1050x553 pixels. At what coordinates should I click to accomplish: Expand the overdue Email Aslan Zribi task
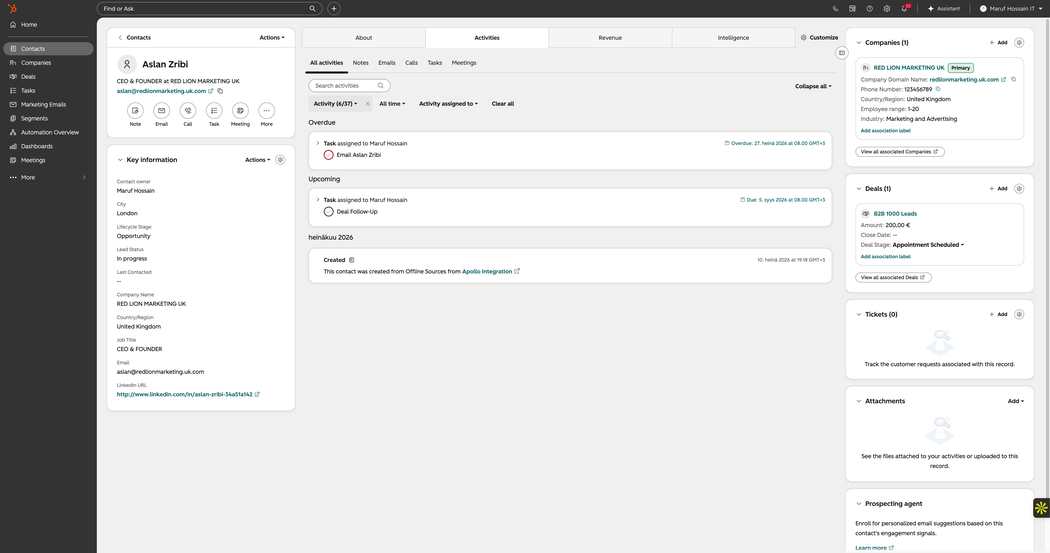point(317,143)
